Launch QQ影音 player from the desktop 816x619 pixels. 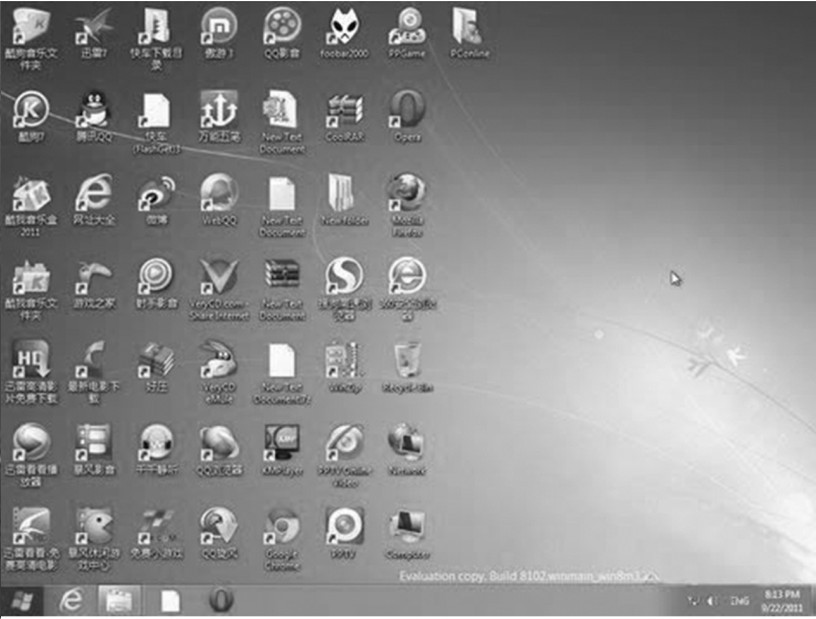pyautogui.click(x=282, y=33)
